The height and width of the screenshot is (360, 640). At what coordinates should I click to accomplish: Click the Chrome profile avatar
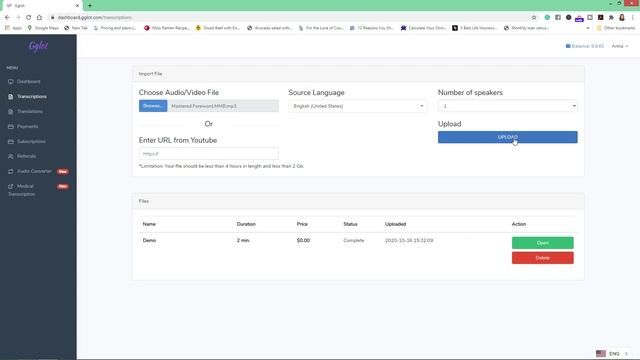[x=622, y=18]
